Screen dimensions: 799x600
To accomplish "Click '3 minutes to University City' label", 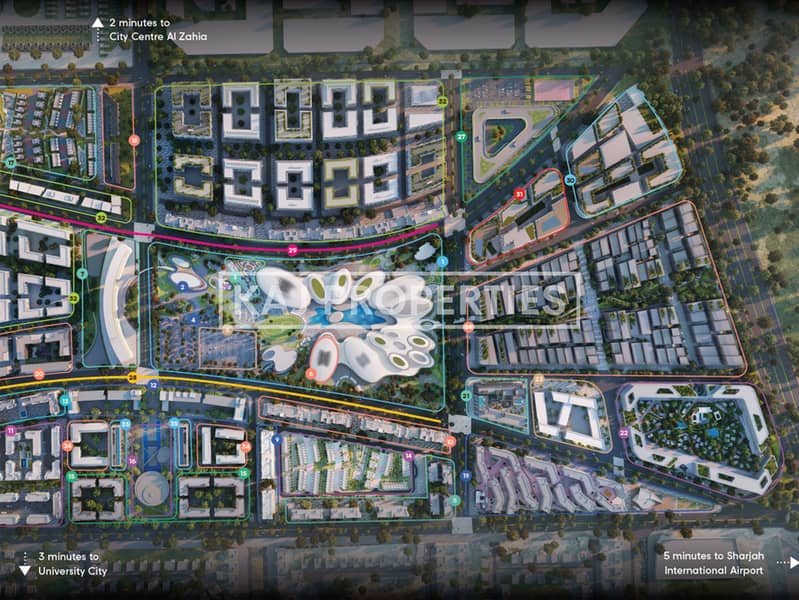I will (72, 564).
